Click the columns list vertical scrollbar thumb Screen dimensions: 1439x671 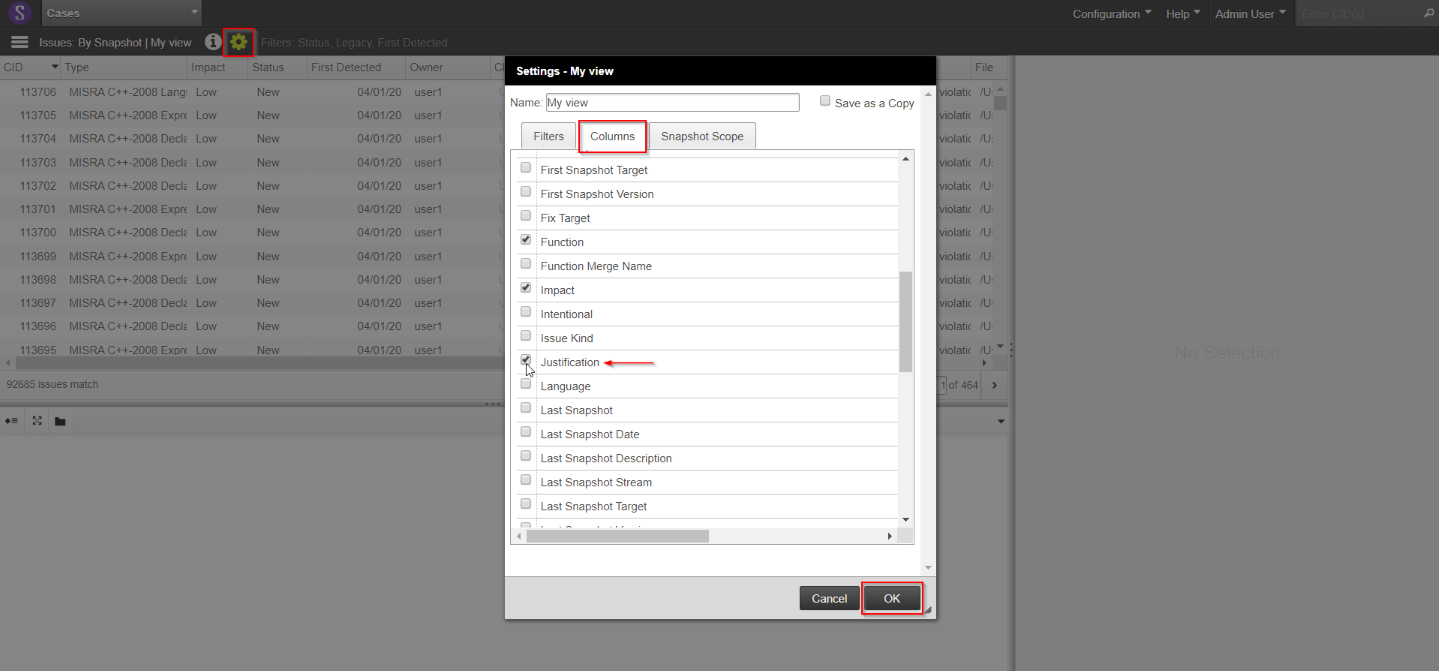(x=906, y=321)
